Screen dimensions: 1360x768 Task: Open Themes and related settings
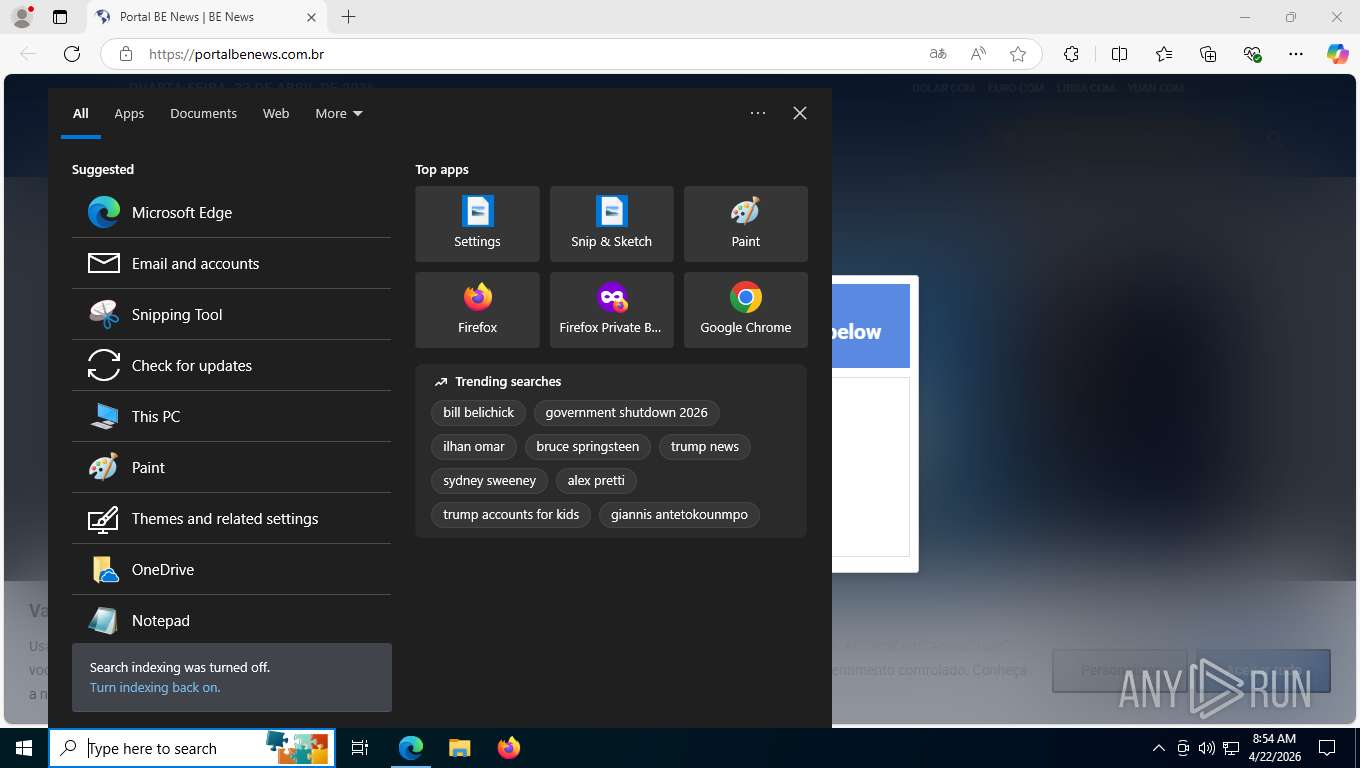(x=231, y=518)
